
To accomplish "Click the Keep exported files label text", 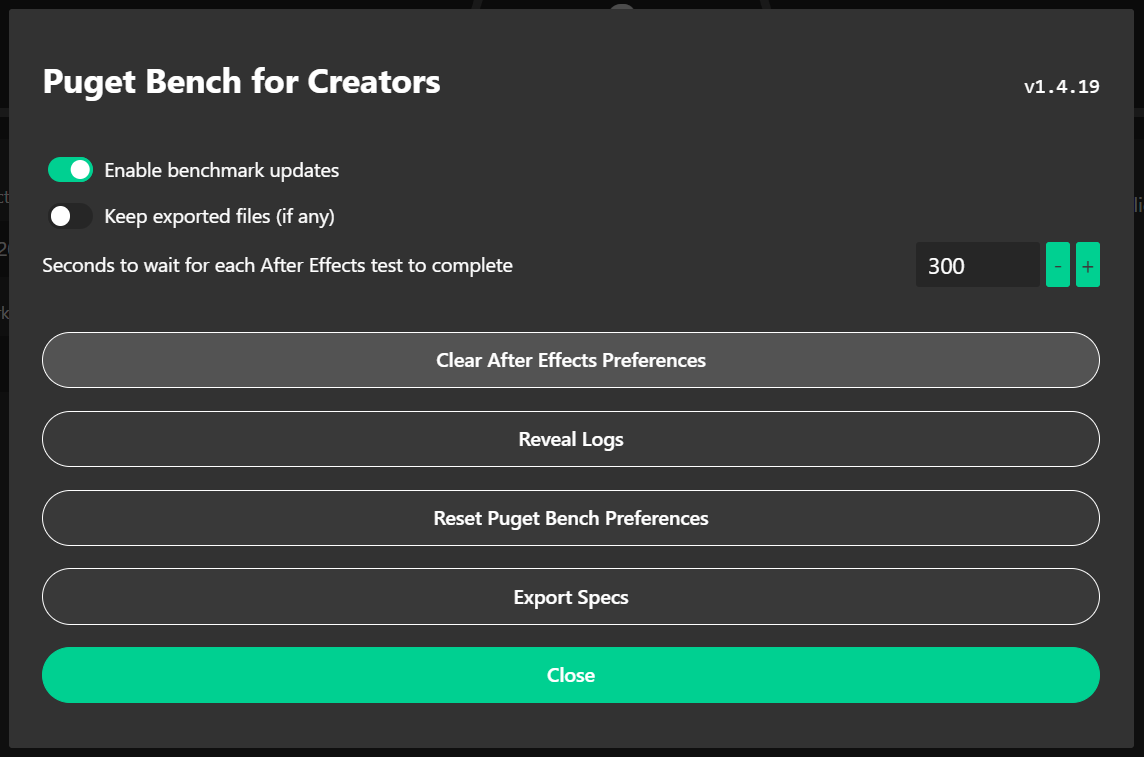I will pos(217,215).
